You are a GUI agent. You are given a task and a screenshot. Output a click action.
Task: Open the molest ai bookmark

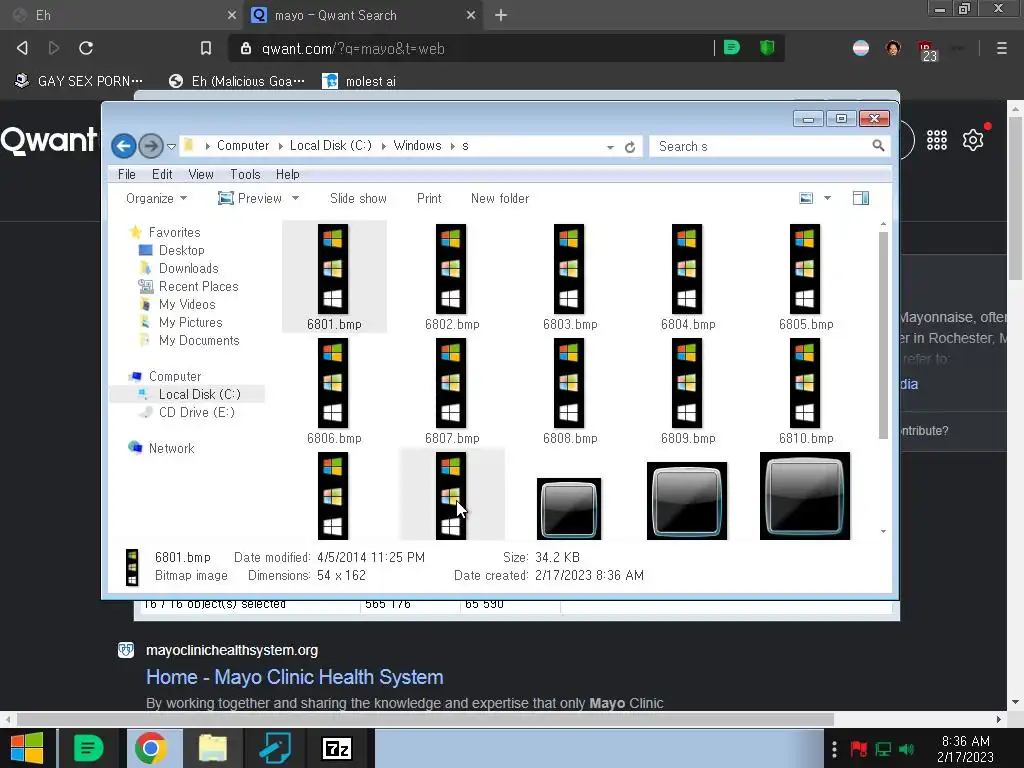pos(360,81)
